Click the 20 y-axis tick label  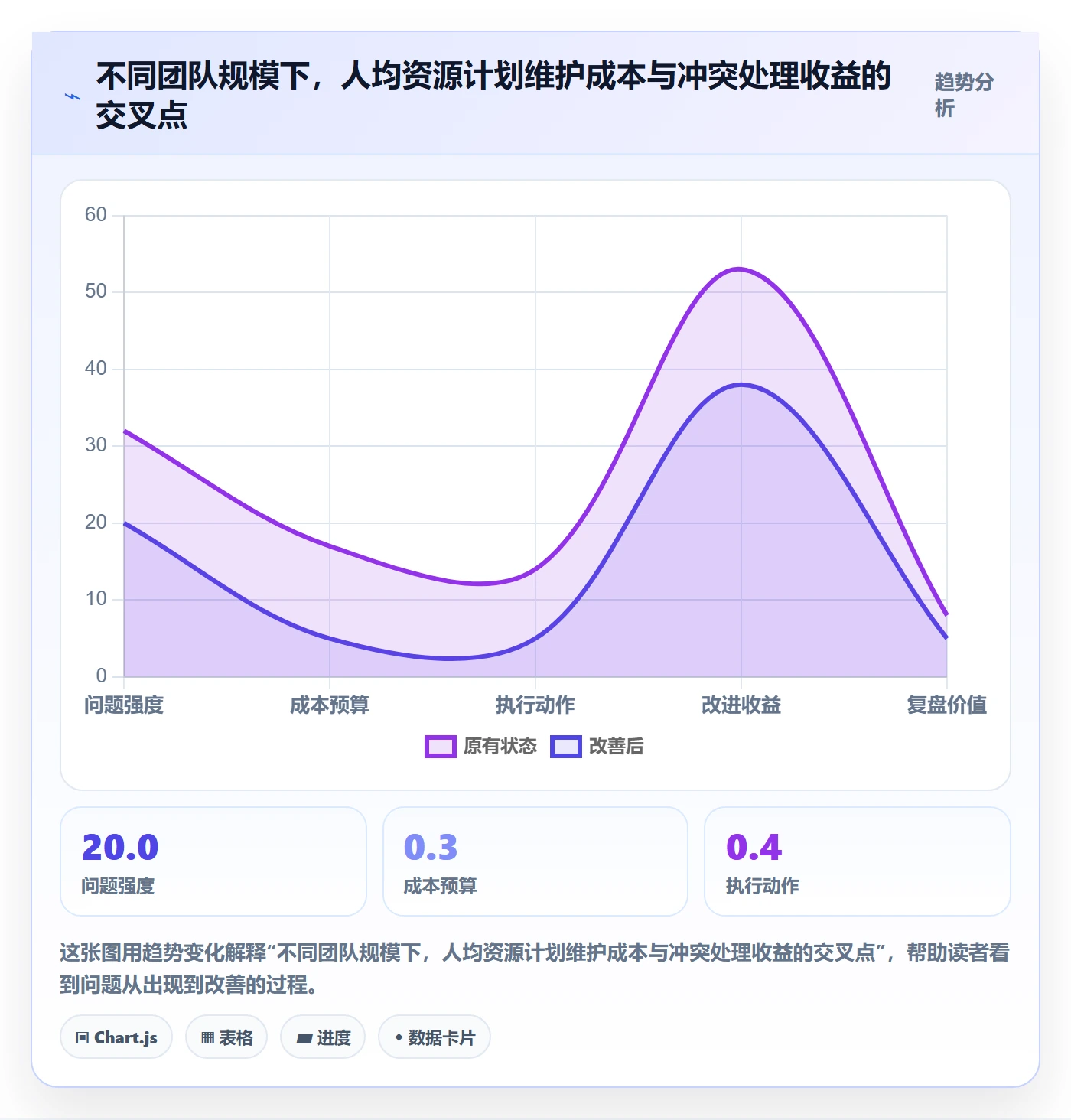(x=96, y=523)
